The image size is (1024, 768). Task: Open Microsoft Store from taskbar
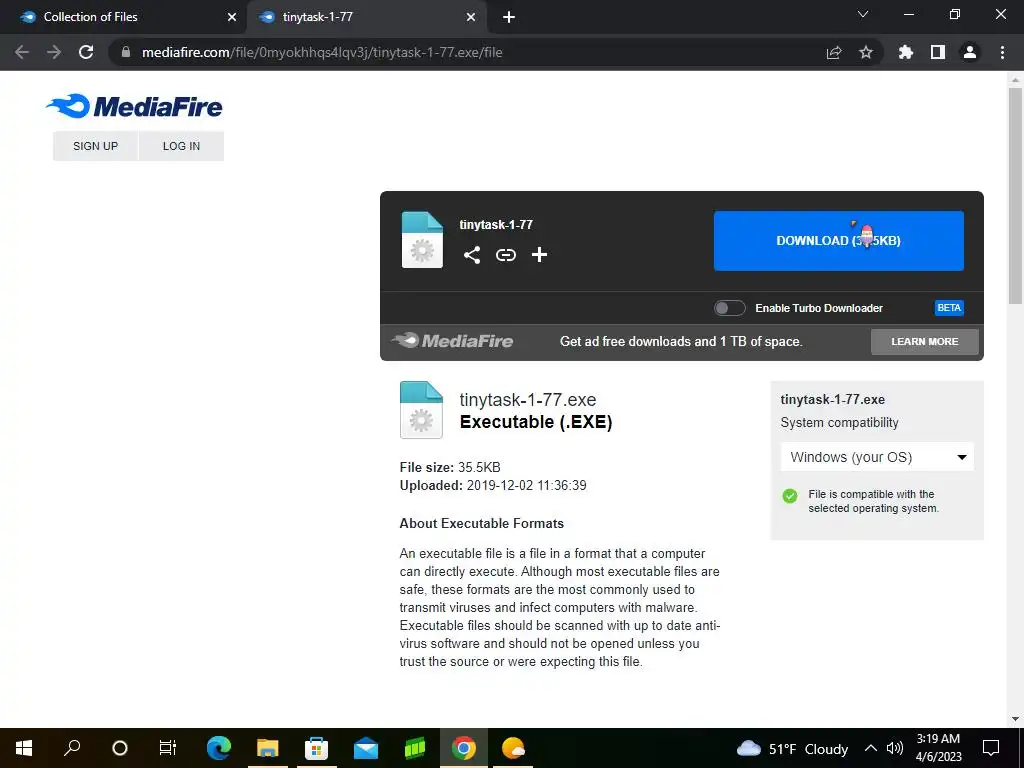(x=317, y=748)
